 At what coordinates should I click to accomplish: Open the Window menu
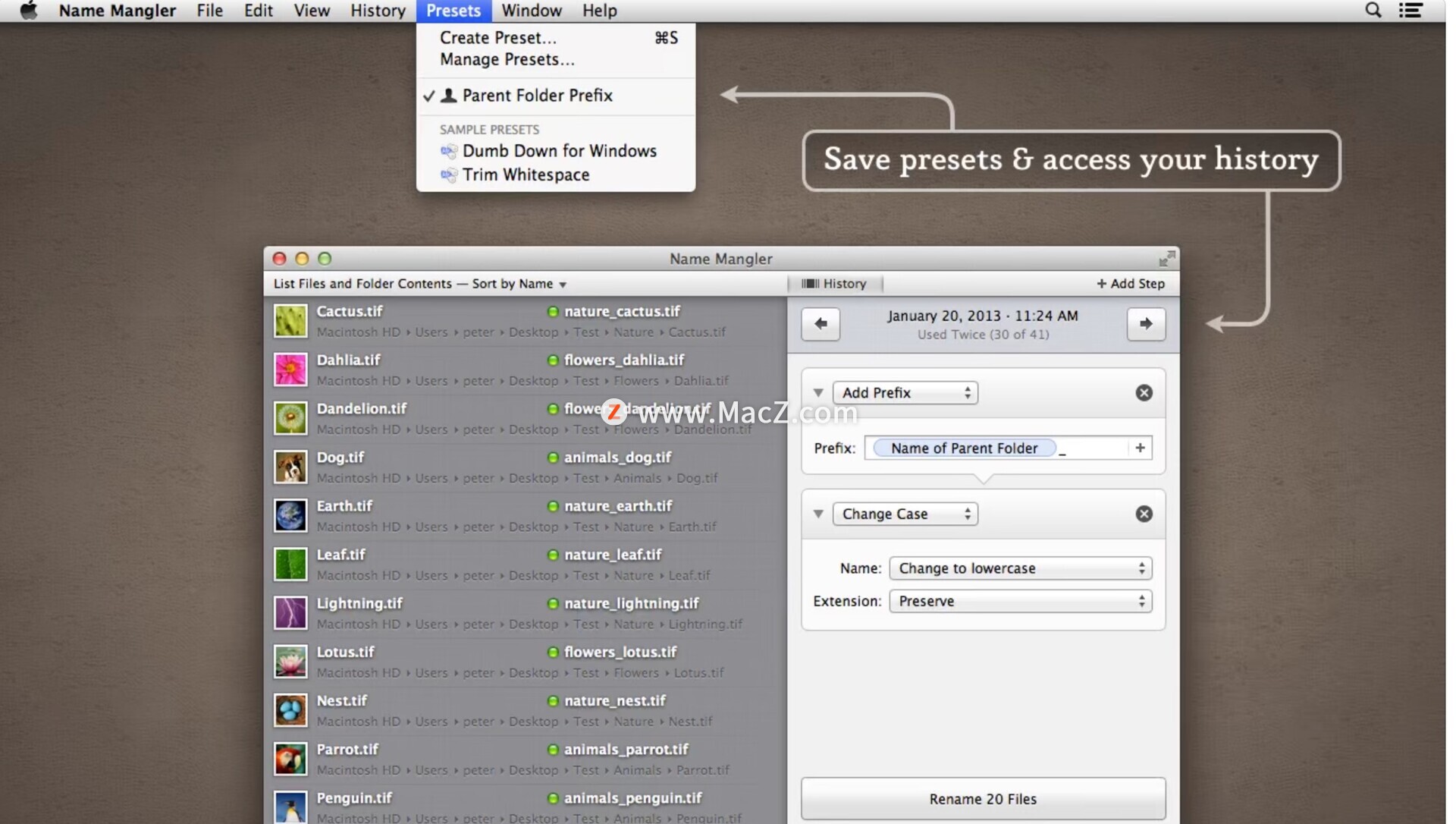[x=532, y=11]
